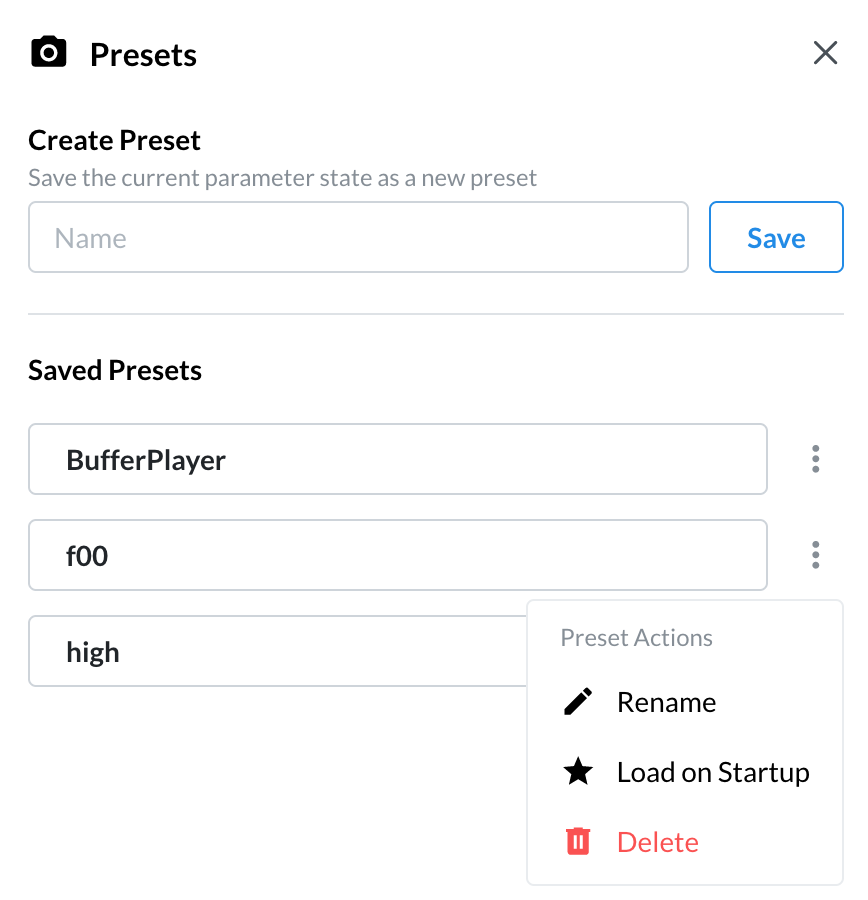868x900 pixels.
Task: Click the Presets panel title text
Action: 143,55
